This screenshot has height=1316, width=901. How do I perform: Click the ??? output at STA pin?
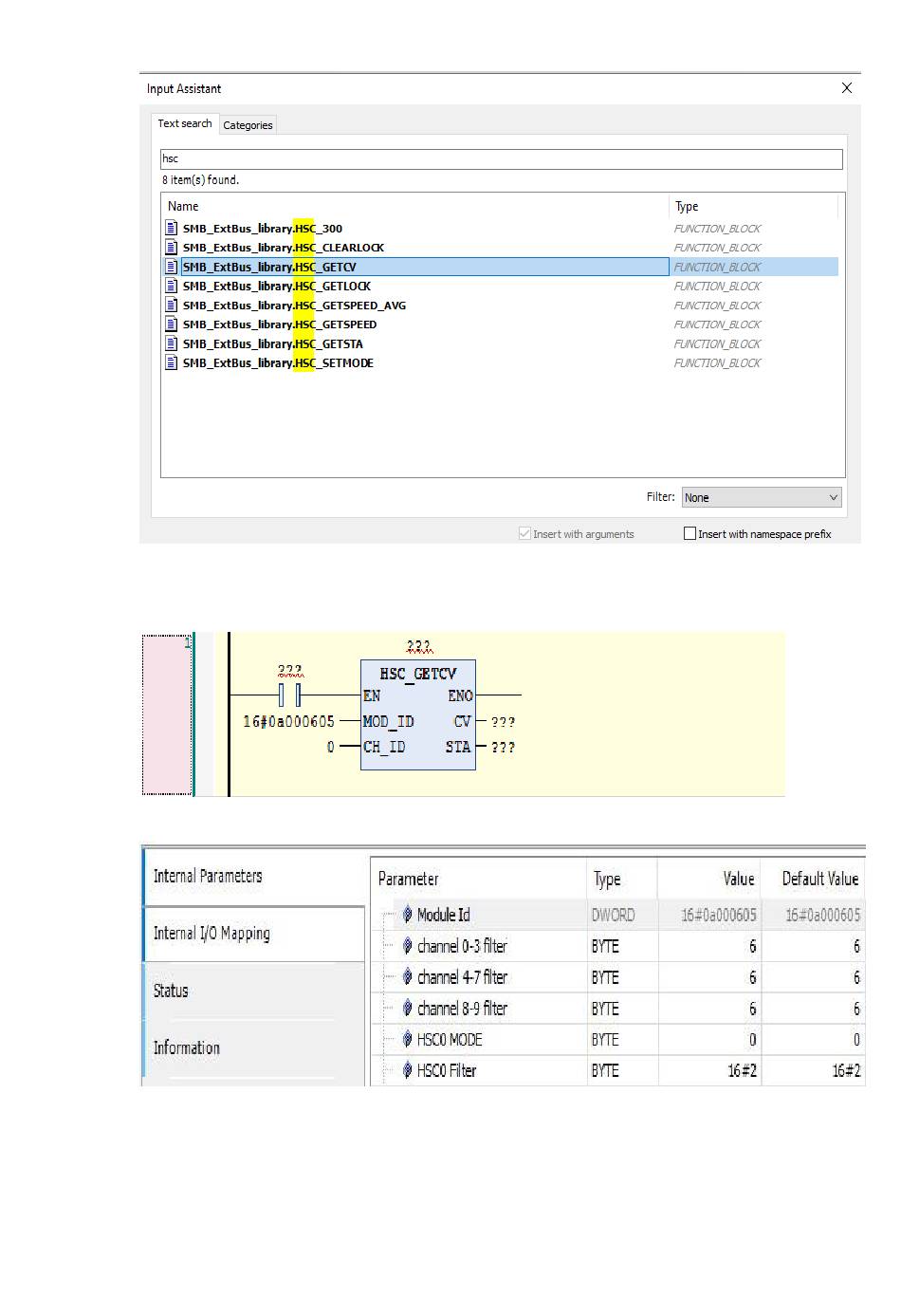tap(503, 748)
